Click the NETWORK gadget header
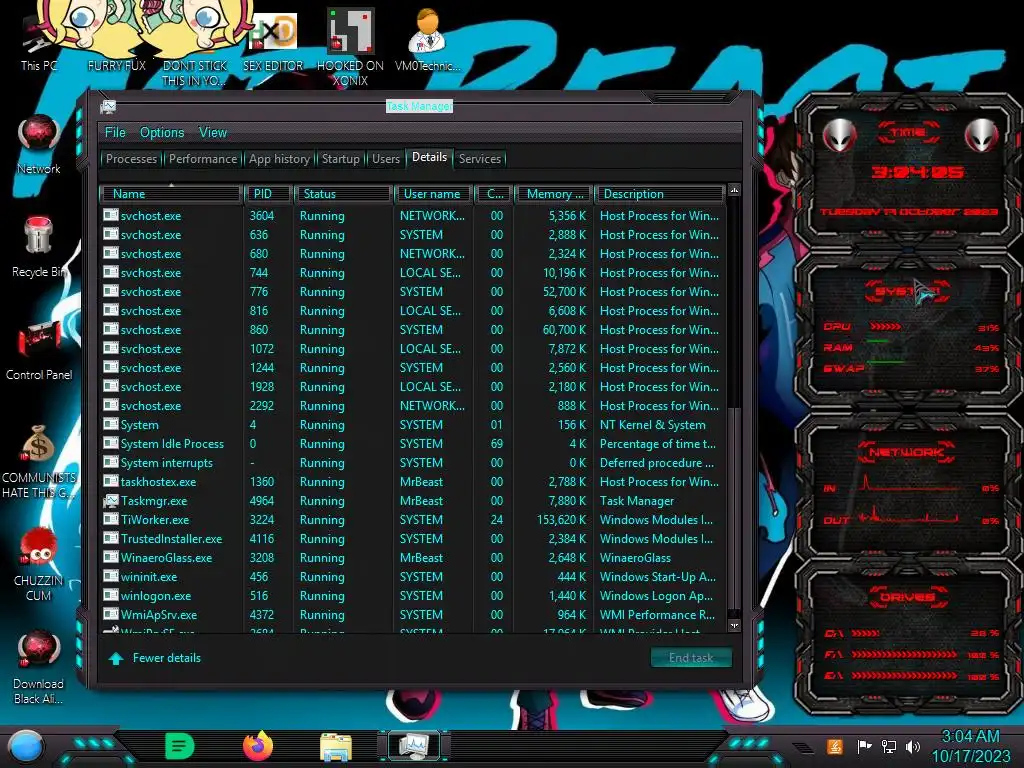This screenshot has width=1024, height=768. 908,452
